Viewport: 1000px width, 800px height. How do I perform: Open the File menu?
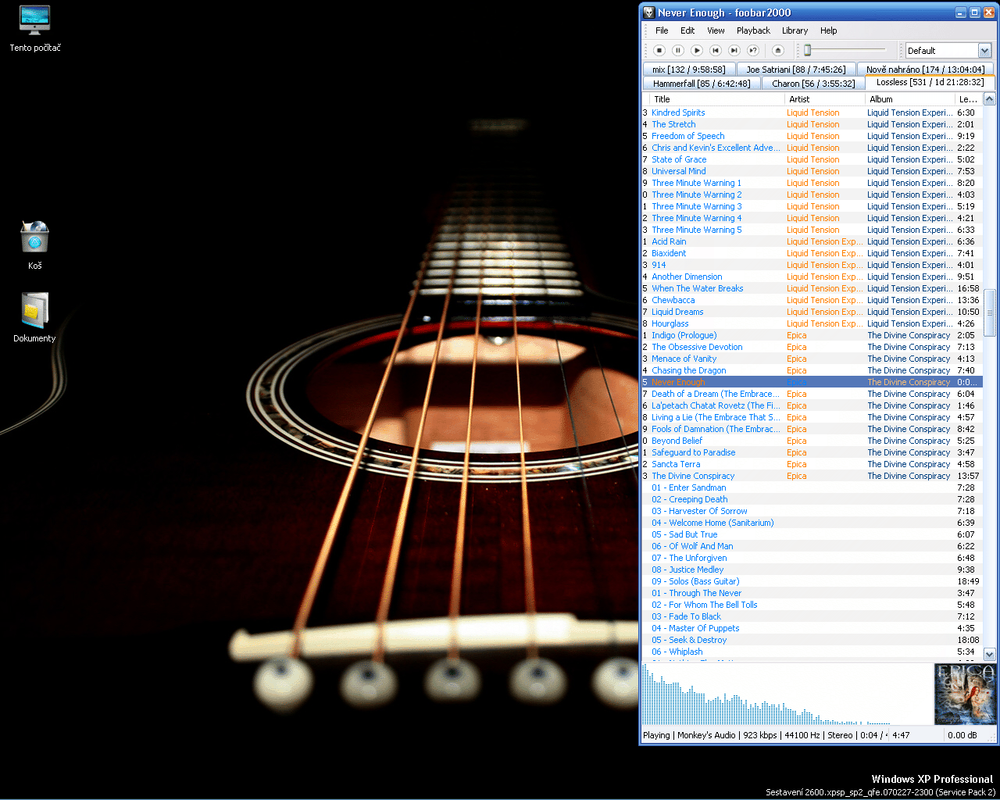click(661, 31)
